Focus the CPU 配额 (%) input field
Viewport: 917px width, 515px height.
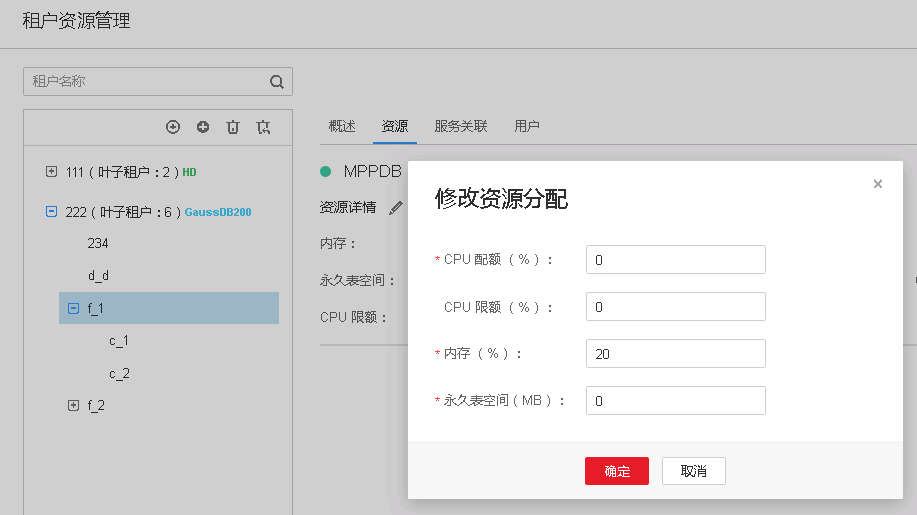[x=675, y=260]
